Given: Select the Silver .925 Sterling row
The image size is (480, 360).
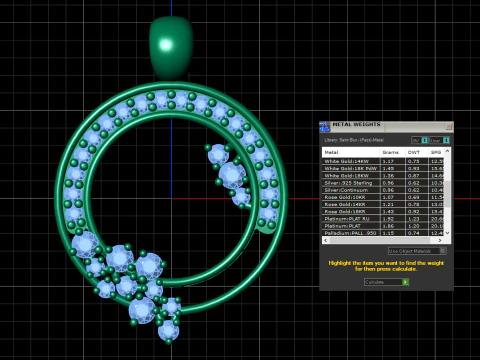Looking at the screenshot, I should [383, 183].
